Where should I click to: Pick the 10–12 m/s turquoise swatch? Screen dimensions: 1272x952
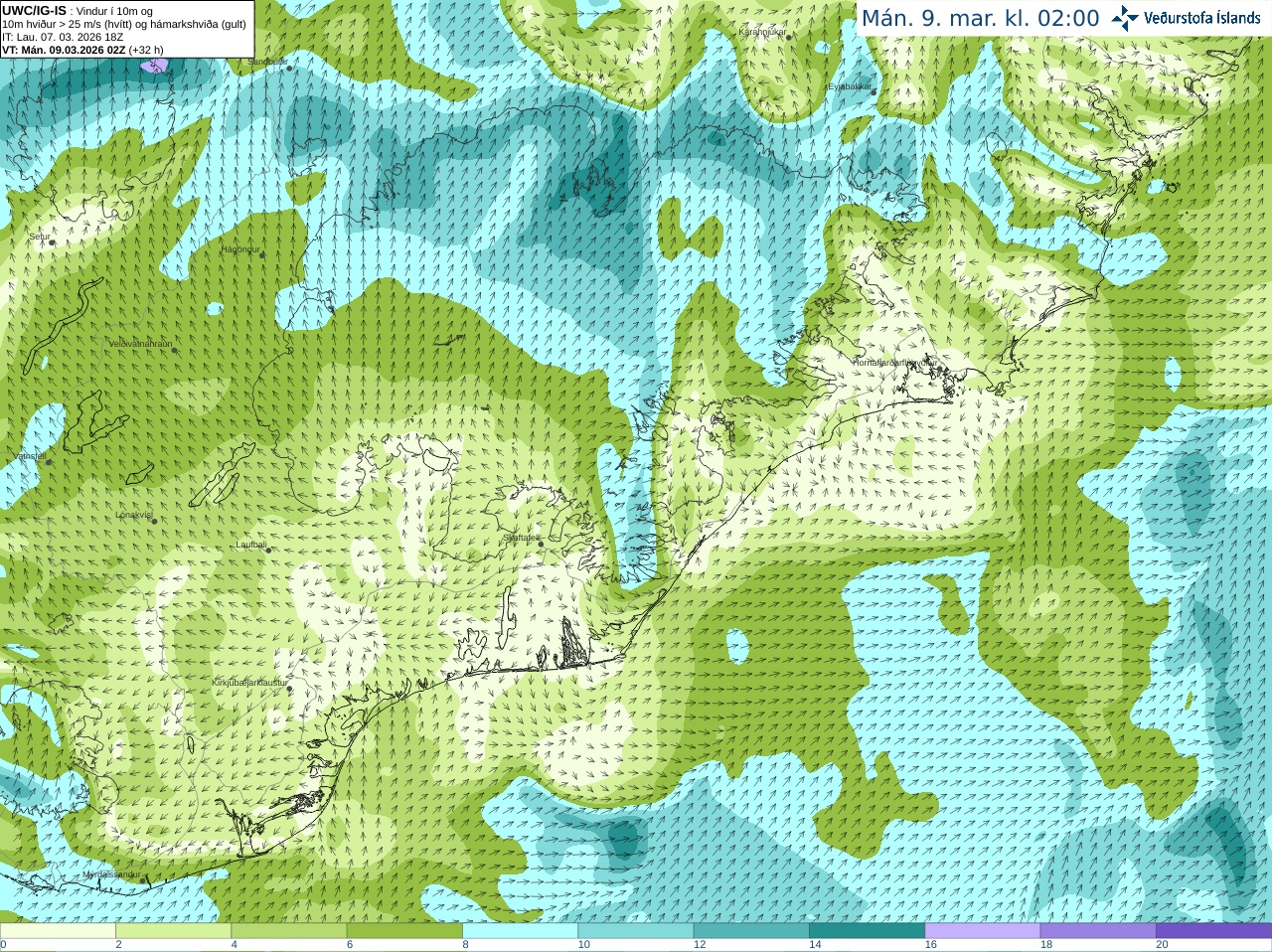[x=636, y=930]
